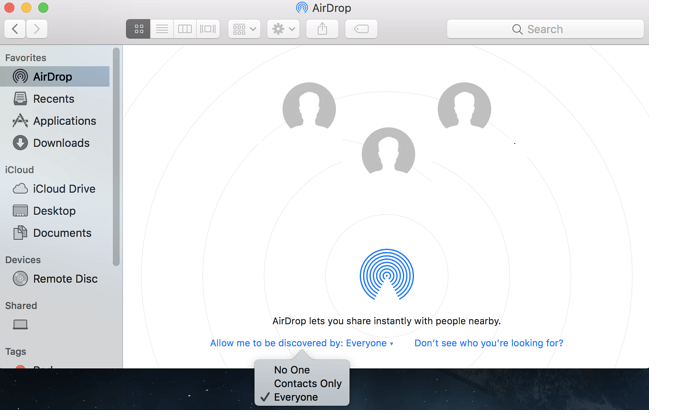Click the Tags section header

[16, 352]
